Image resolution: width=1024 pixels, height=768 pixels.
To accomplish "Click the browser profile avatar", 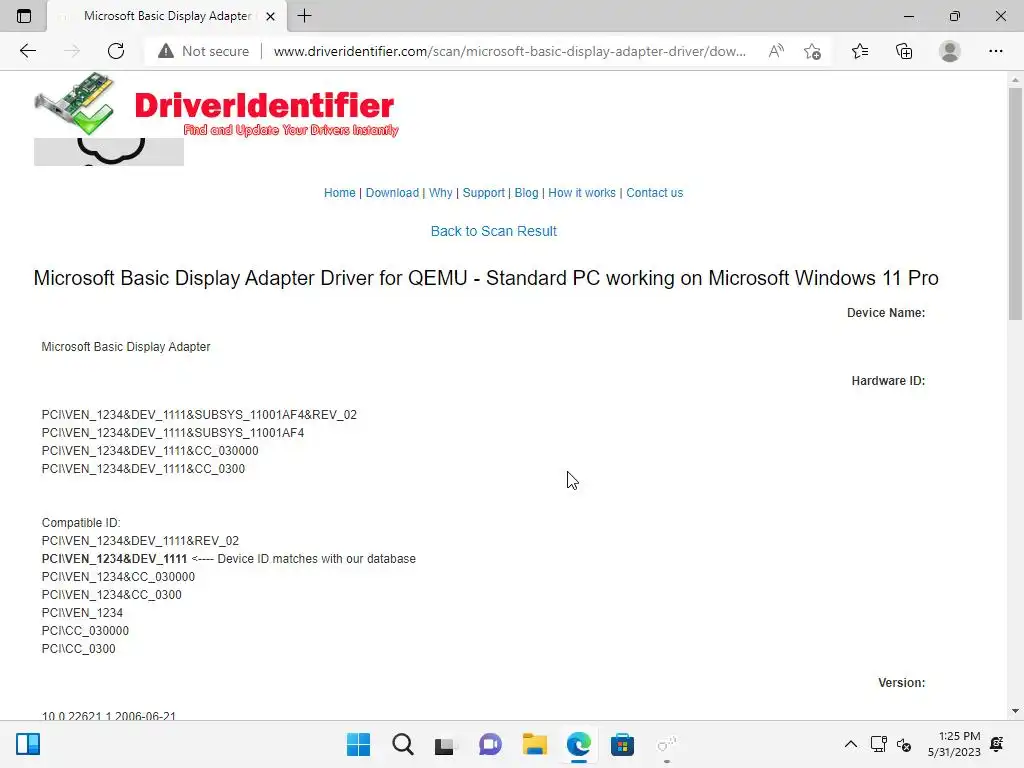I will [x=950, y=51].
